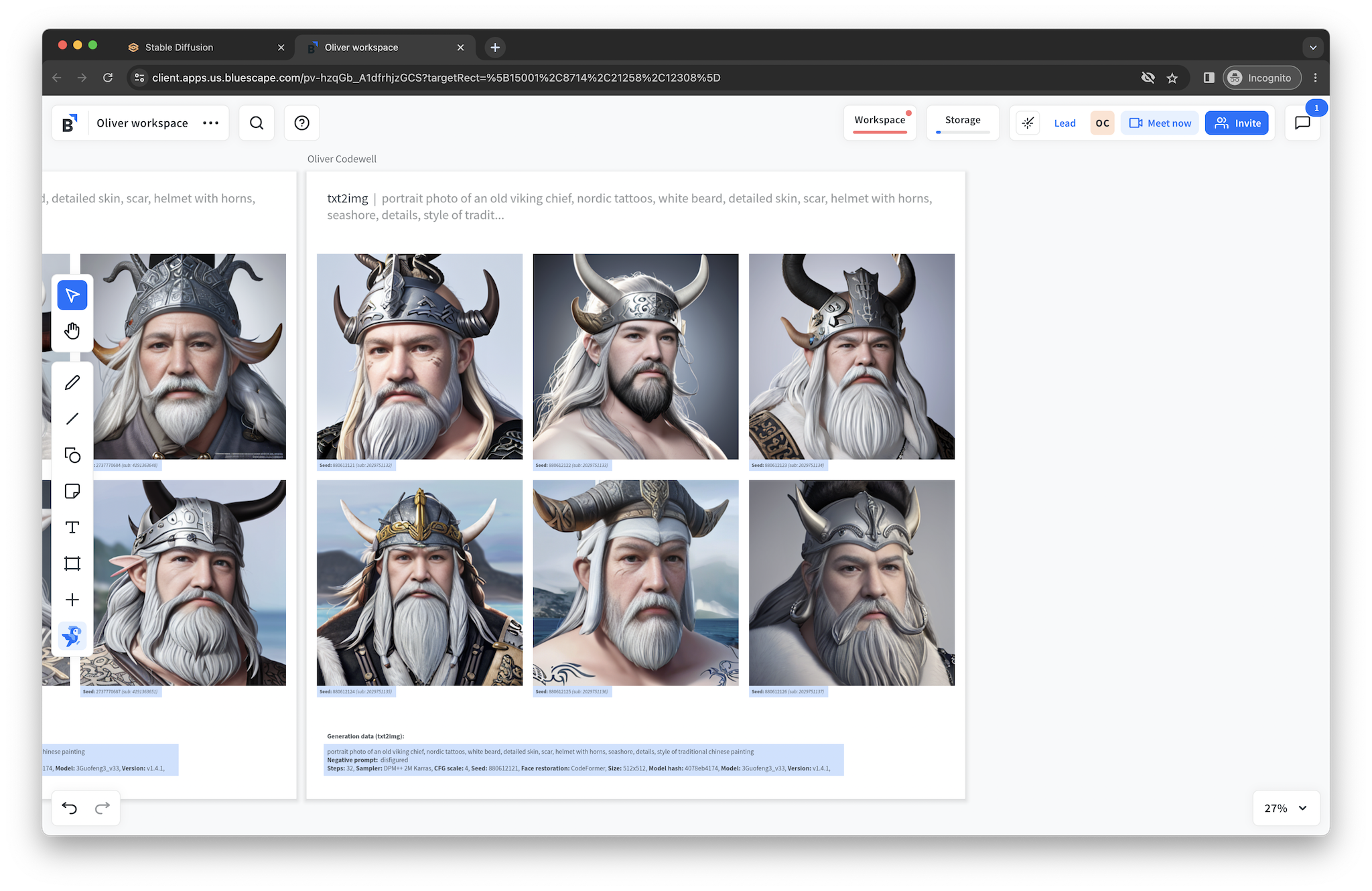
Task: Select the pointer arrow tool
Action: coord(72,295)
